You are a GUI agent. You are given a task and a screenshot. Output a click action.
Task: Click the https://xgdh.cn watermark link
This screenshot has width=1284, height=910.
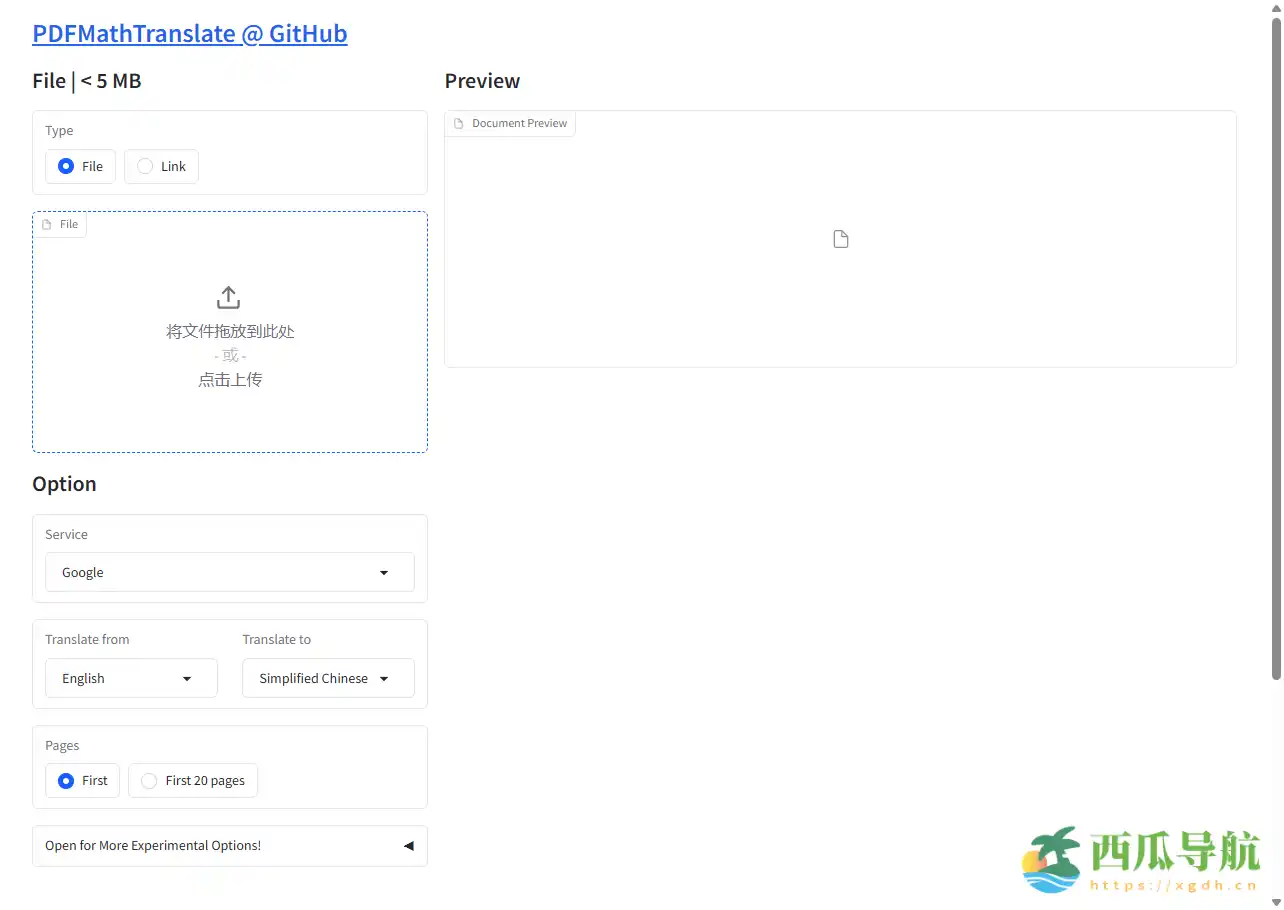pos(1171,886)
